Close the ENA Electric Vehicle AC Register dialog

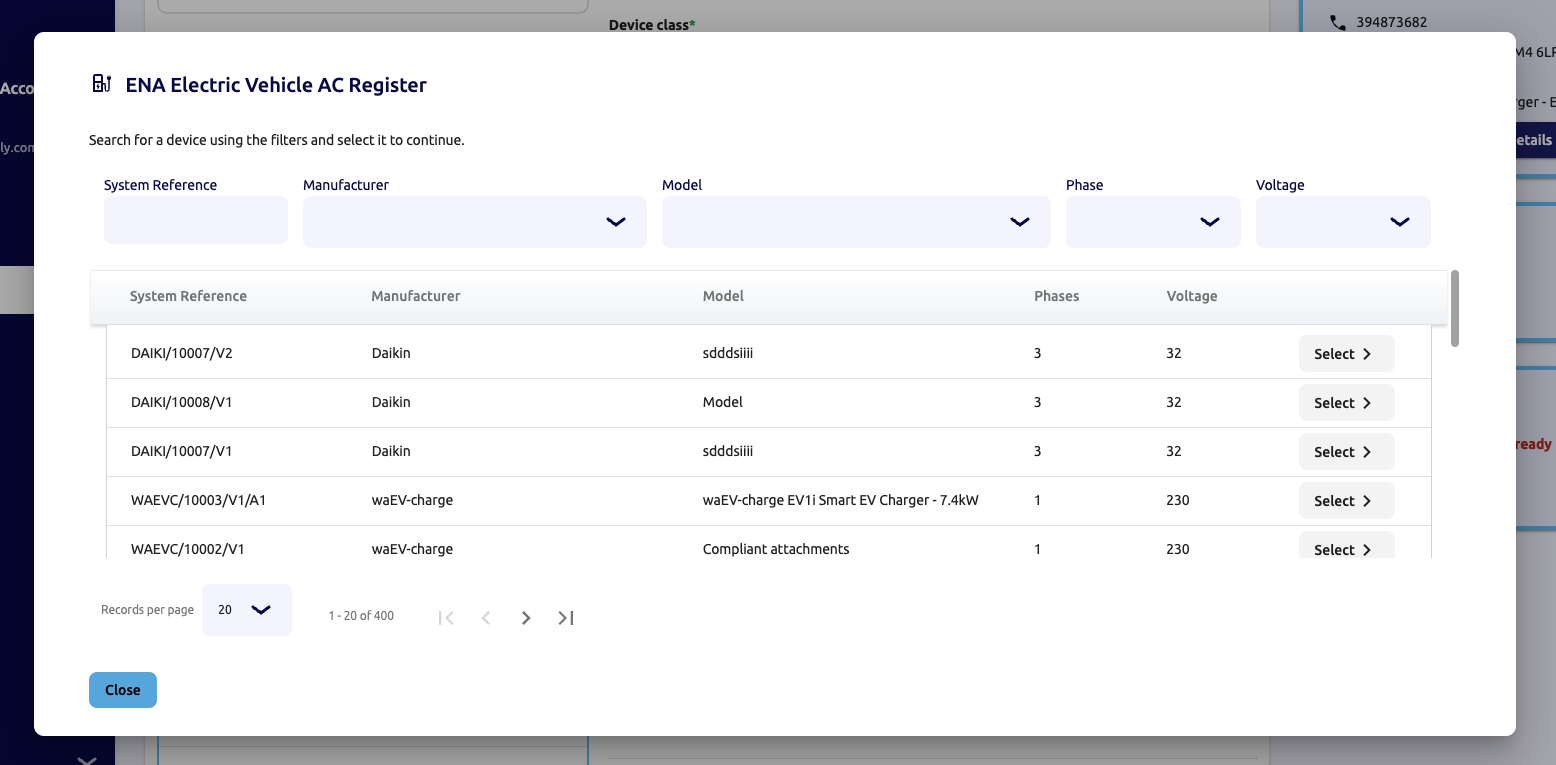122,690
